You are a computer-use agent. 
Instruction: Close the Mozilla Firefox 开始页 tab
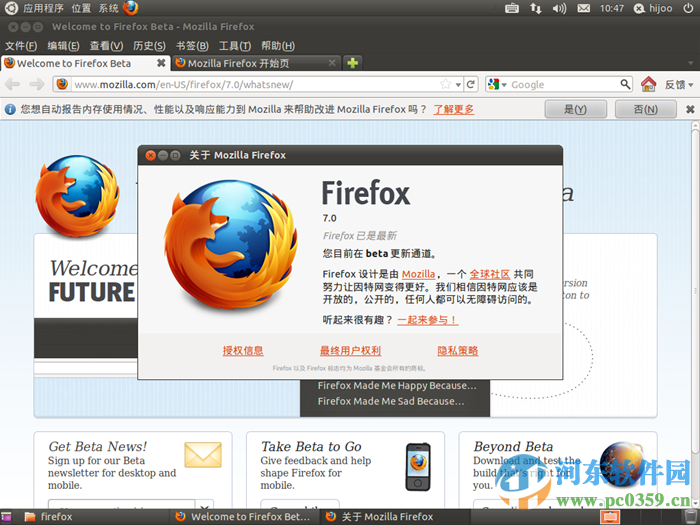tap(332, 63)
